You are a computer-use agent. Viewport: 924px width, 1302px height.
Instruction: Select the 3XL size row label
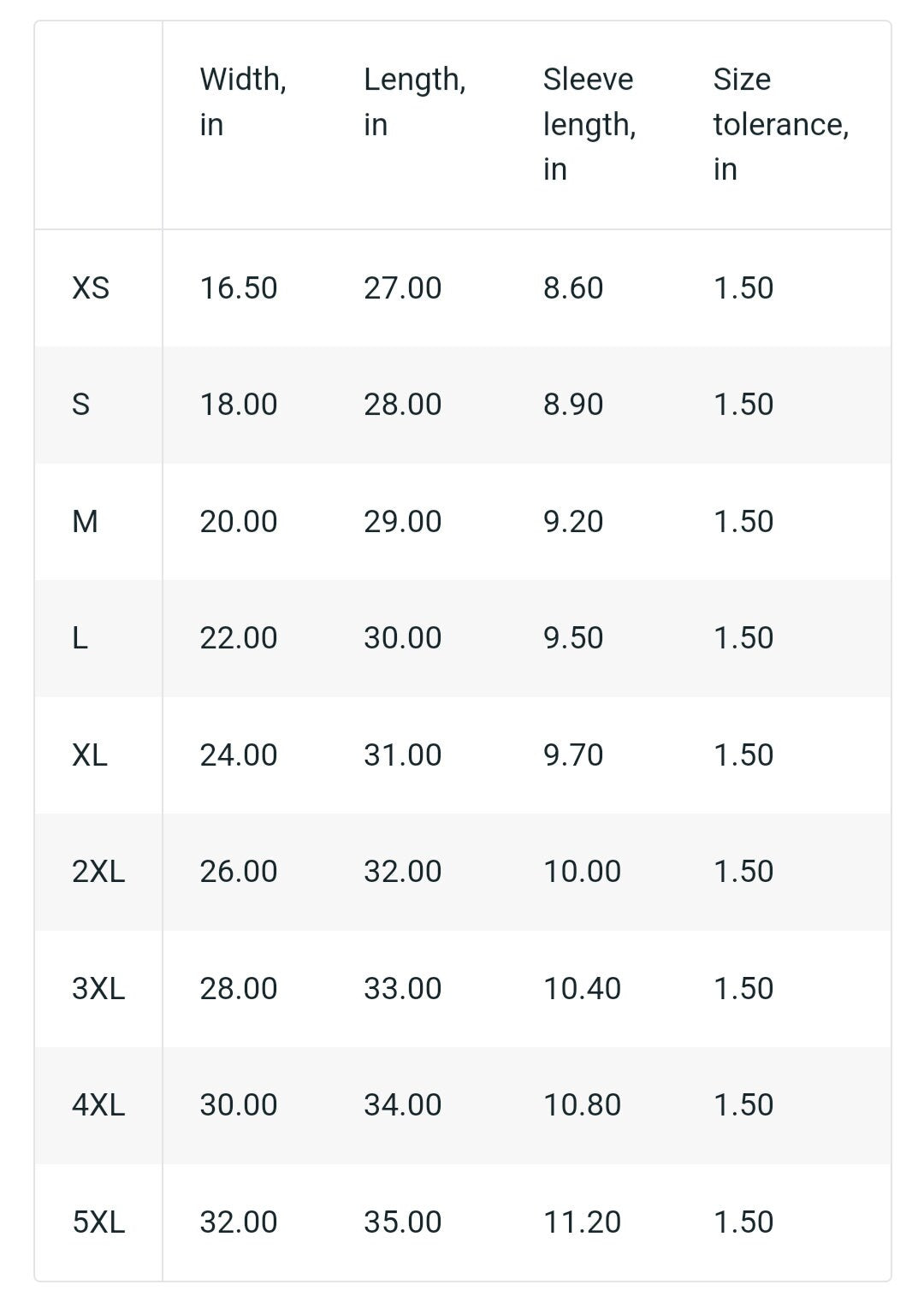(x=98, y=989)
